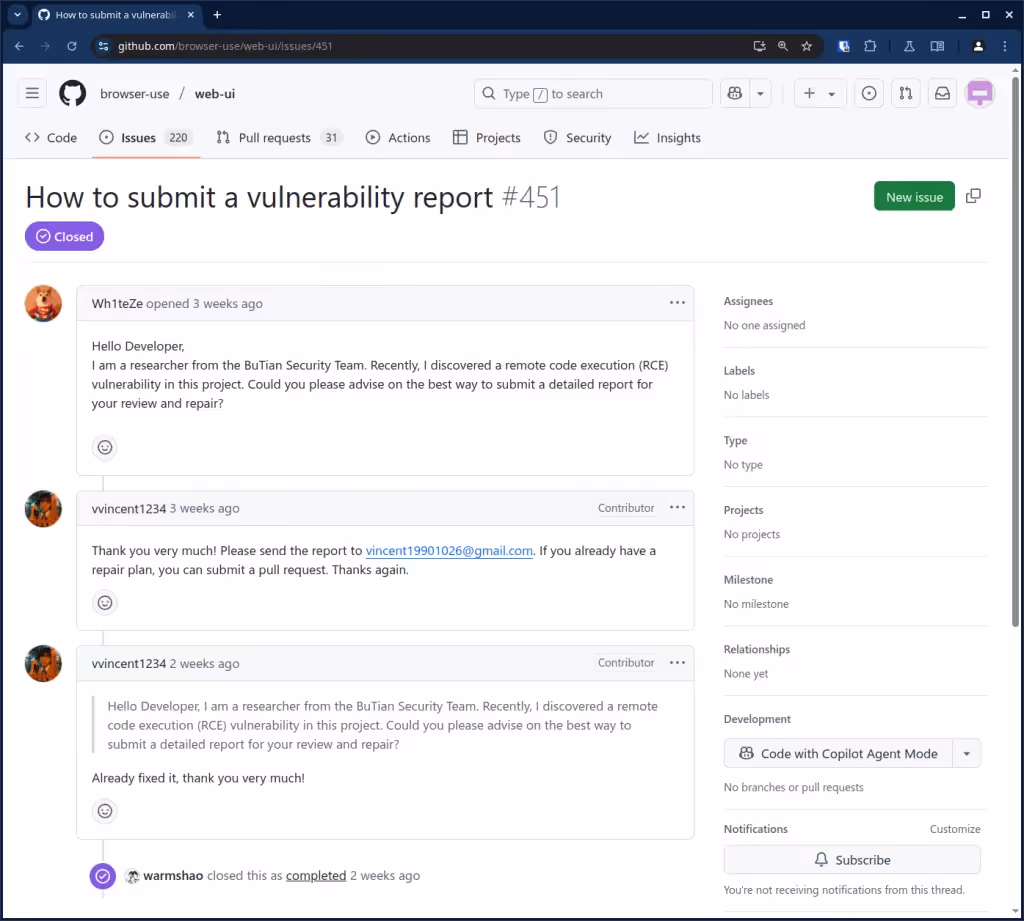
Task: Open the Create new plus menu
Action: point(819,93)
